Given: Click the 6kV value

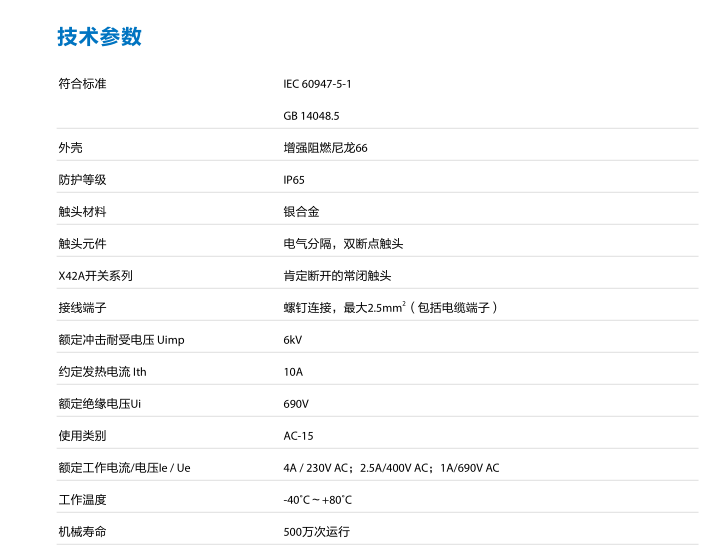Looking at the screenshot, I should point(293,340).
